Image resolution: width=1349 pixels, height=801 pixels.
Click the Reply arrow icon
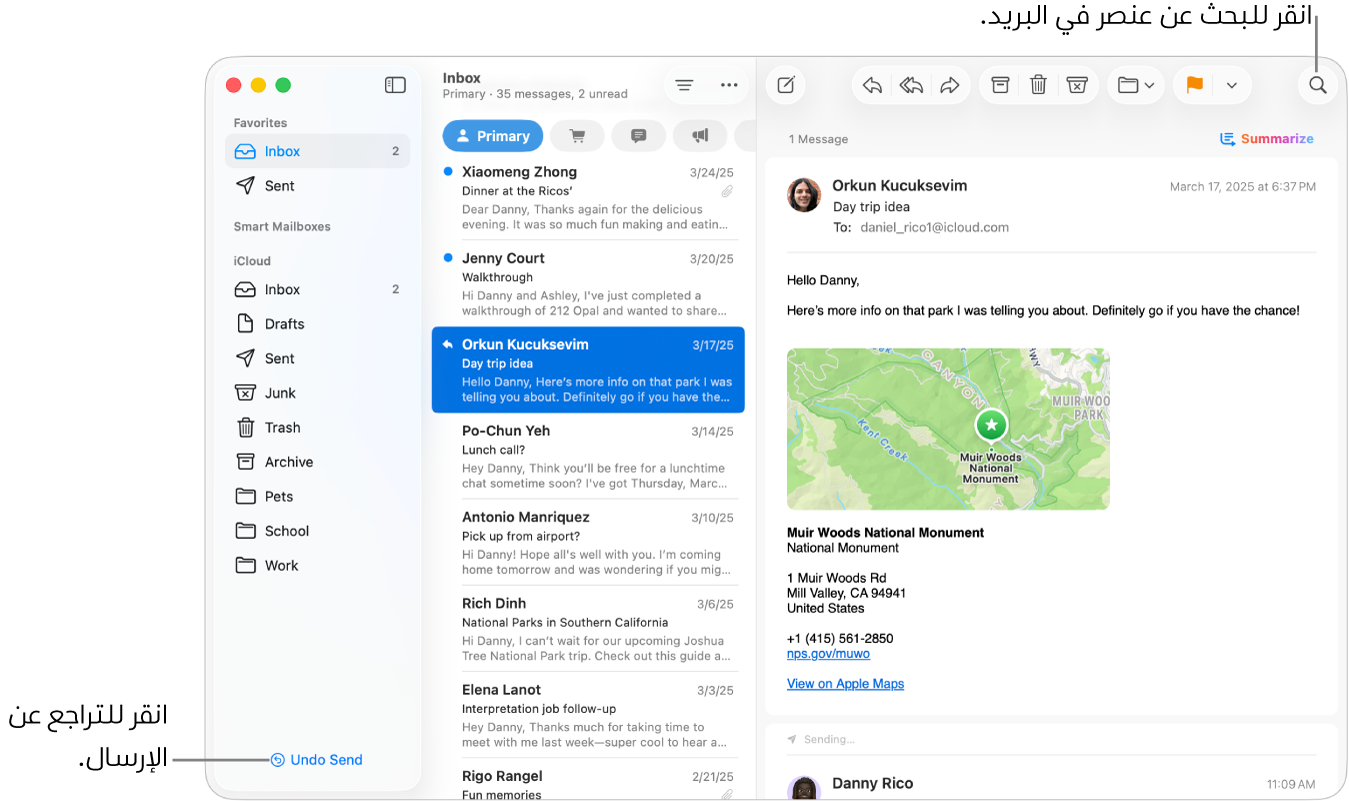pos(872,86)
